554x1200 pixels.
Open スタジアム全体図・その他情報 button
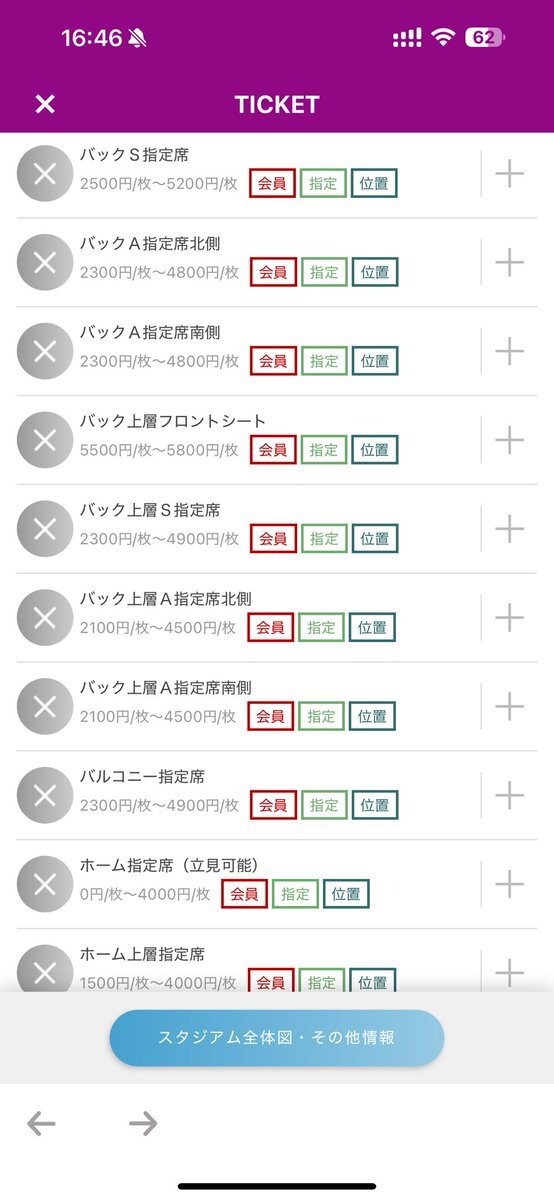pyautogui.click(x=277, y=1038)
